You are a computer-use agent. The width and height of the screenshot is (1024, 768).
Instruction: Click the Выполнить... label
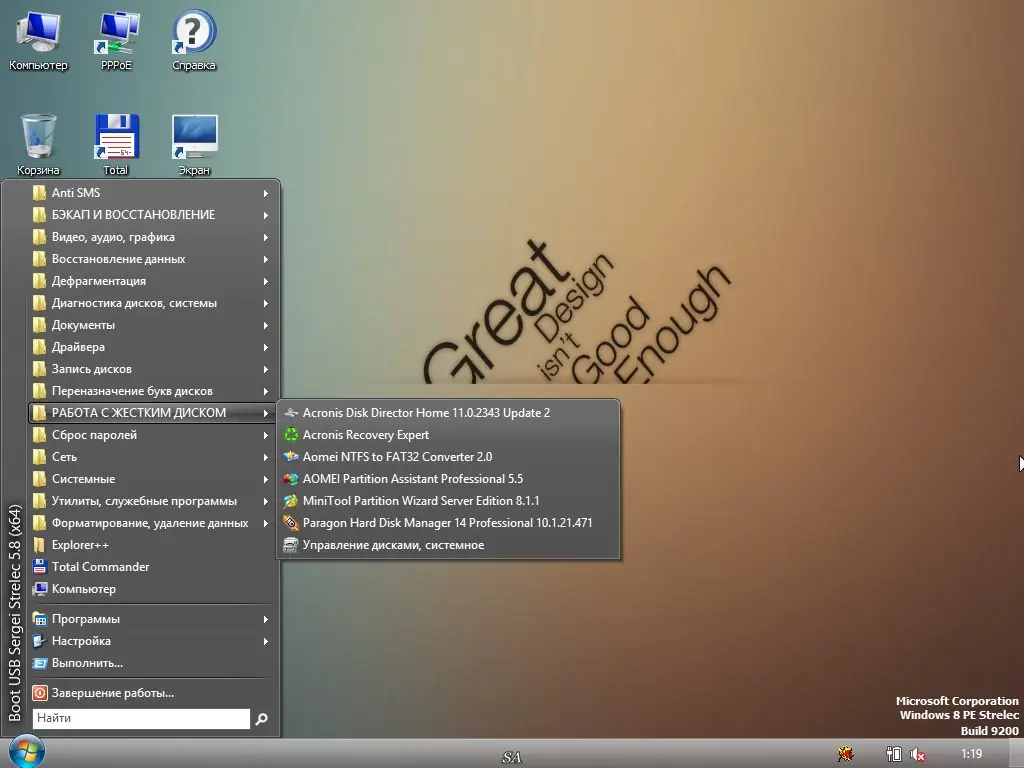coord(87,663)
